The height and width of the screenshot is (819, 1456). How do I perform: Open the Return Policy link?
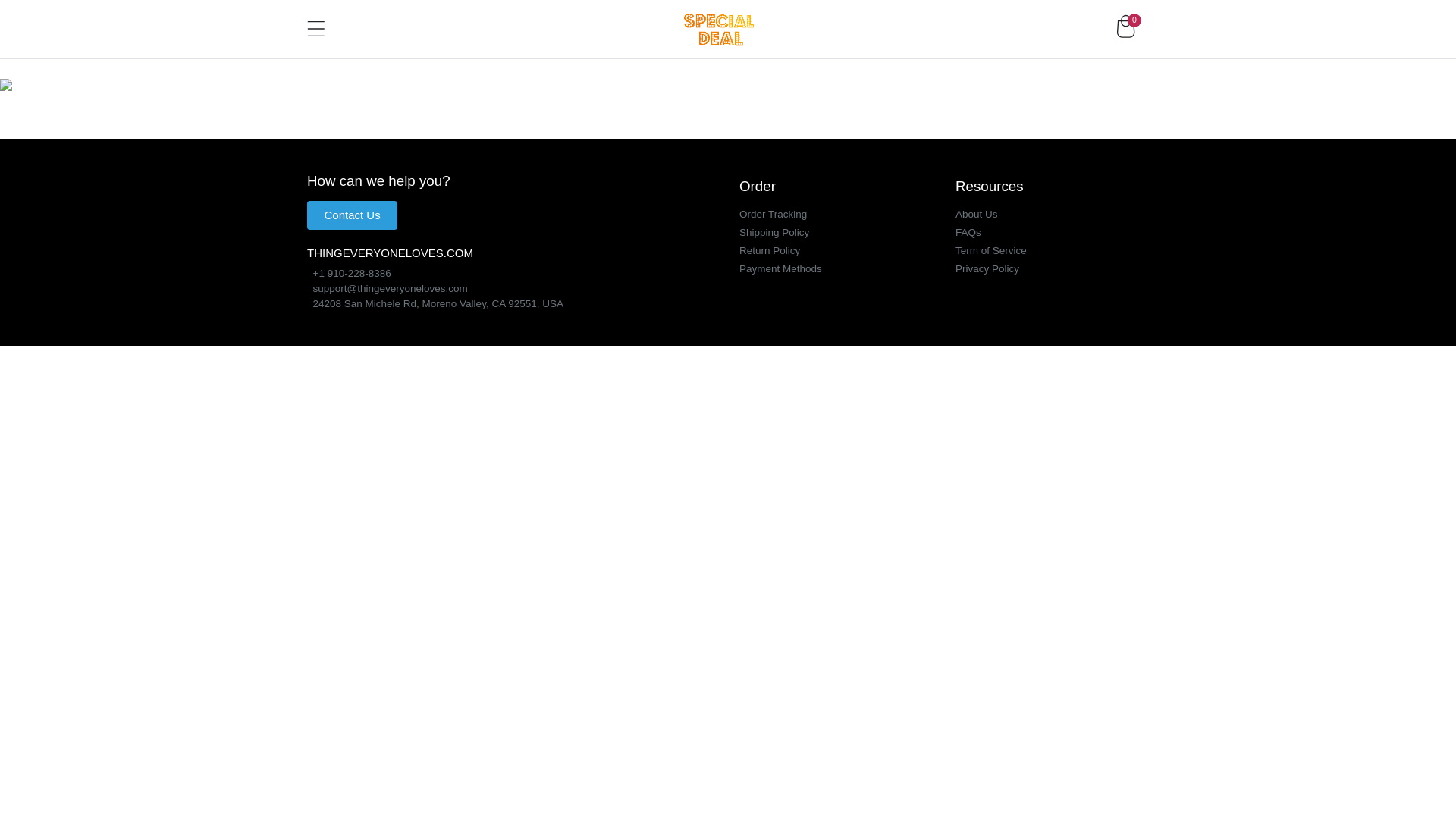pyautogui.click(x=769, y=251)
